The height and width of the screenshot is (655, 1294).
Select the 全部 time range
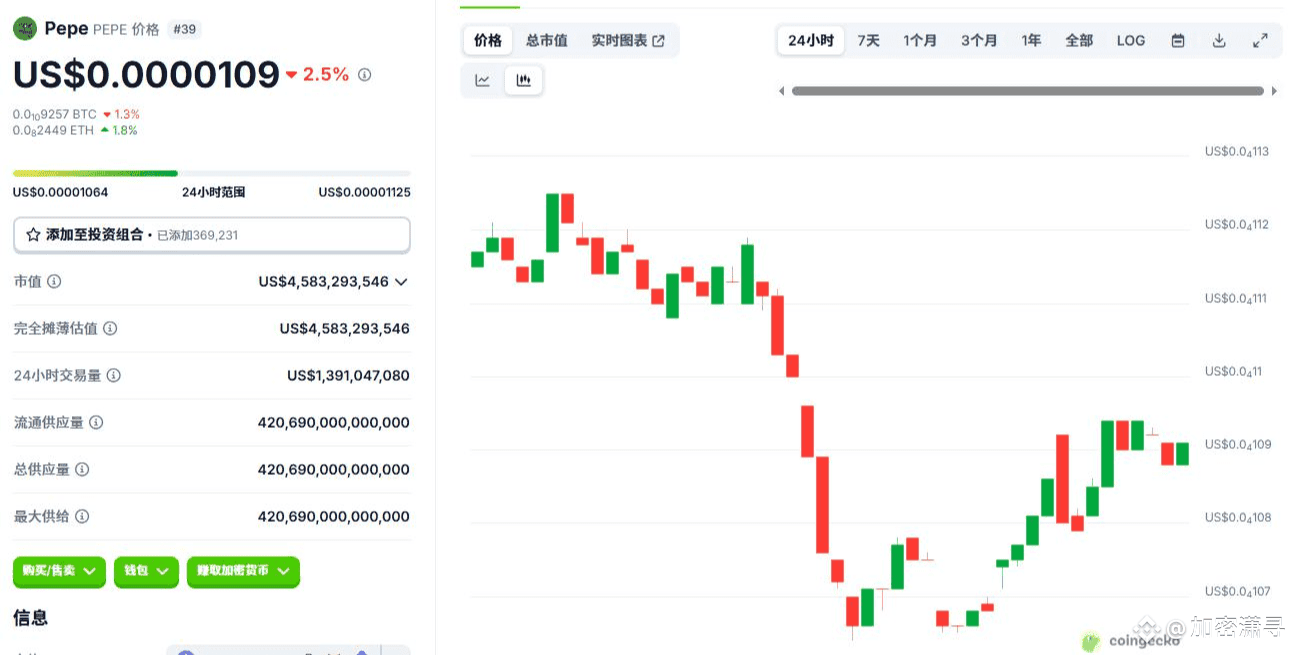(x=1079, y=41)
